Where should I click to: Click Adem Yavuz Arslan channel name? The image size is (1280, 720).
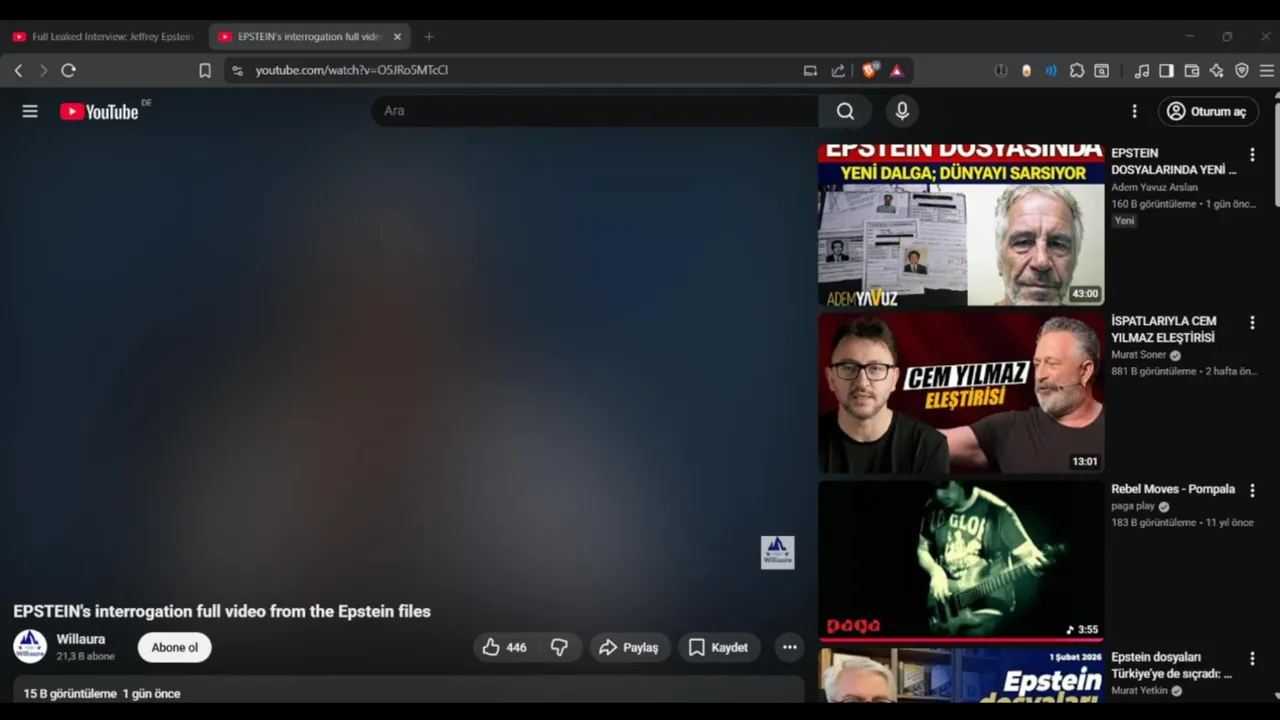coord(1154,187)
